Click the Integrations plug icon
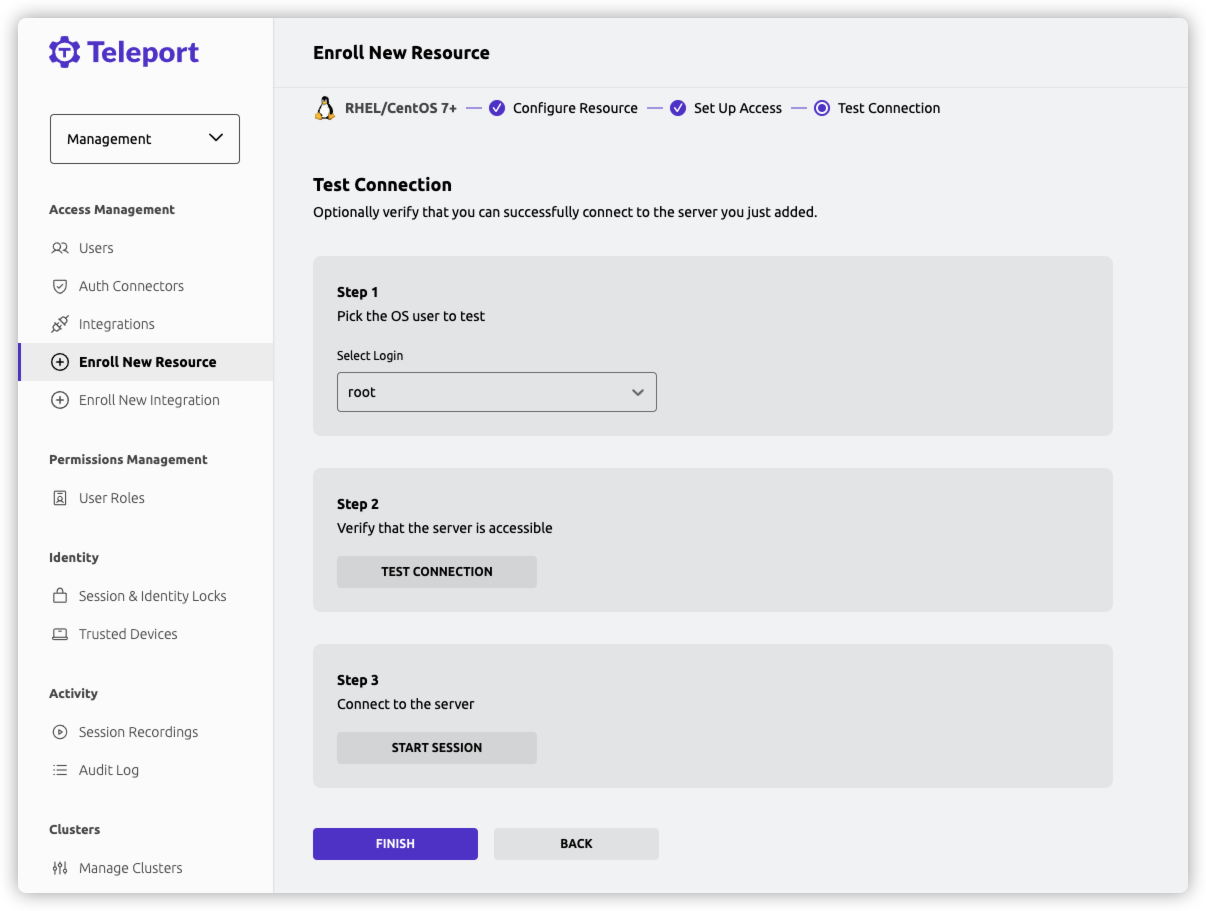 pos(60,324)
